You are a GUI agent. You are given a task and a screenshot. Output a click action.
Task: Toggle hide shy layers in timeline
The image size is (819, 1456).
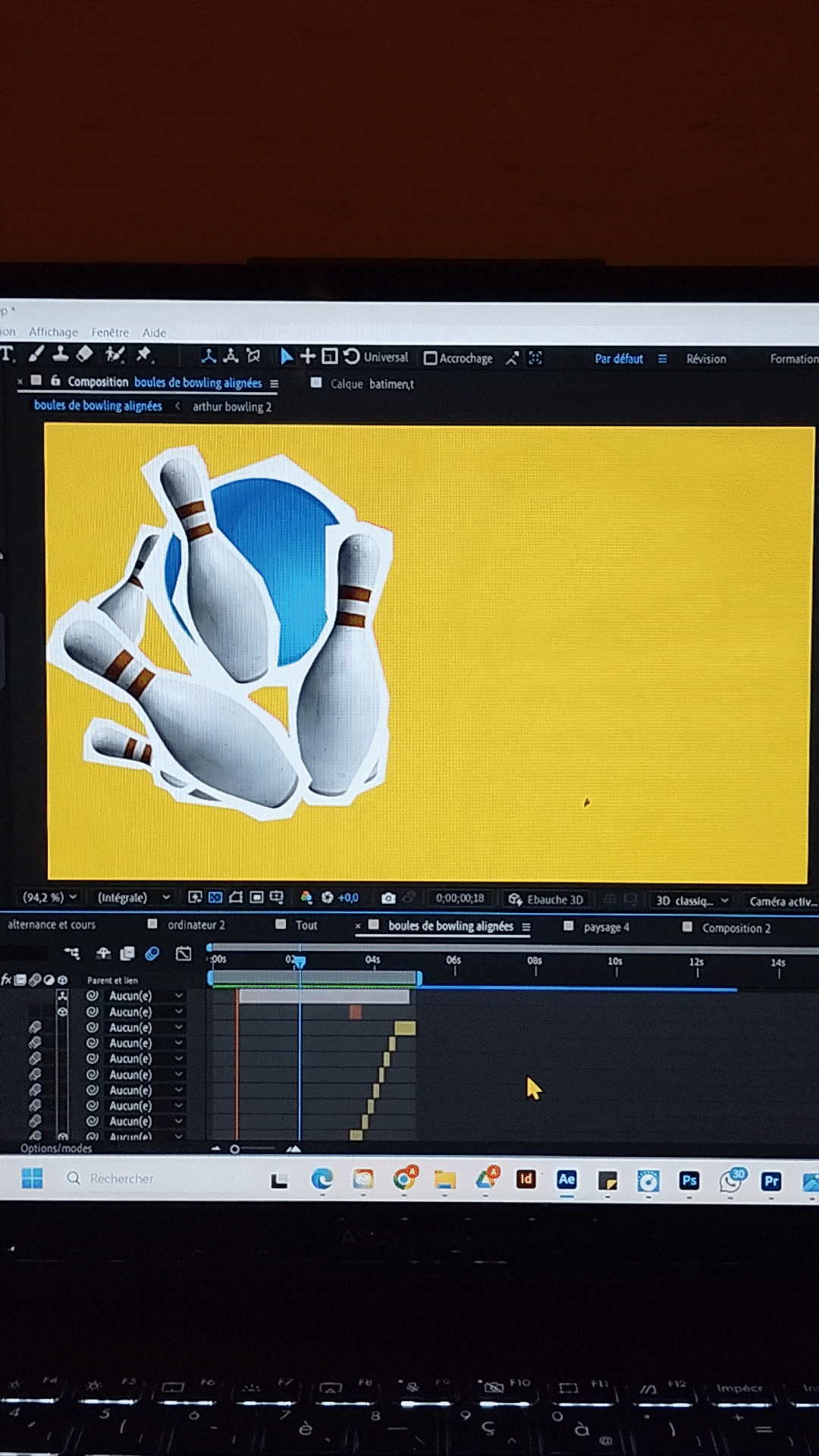(x=103, y=953)
